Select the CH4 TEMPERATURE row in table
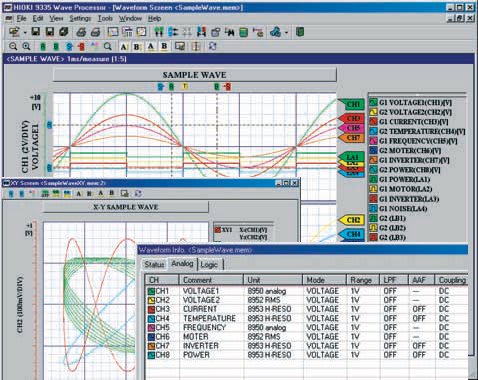This screenshot has height=380, width=478. (x=307, y=318)
